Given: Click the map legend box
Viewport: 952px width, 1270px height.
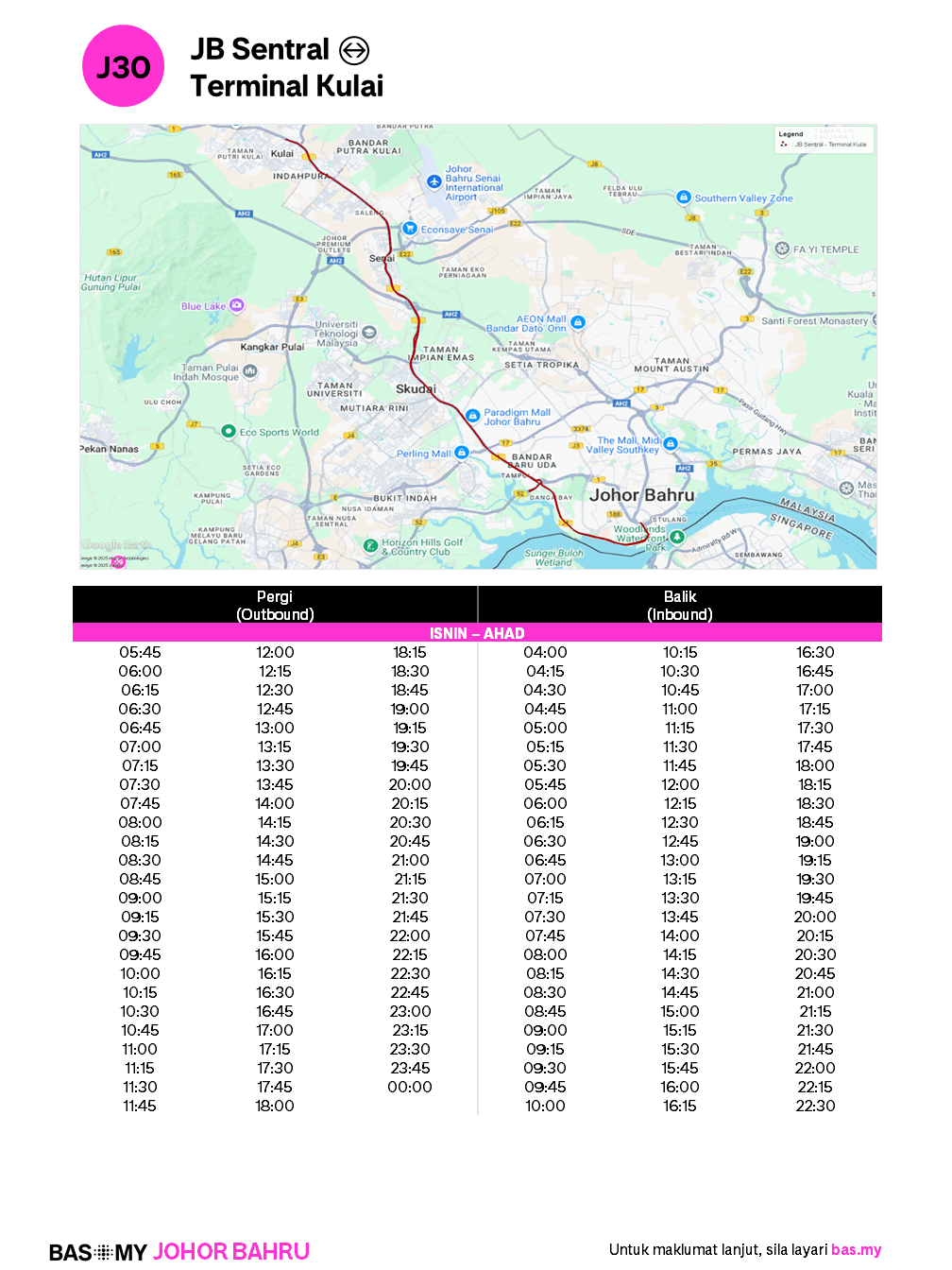Looking at the screenshot, I should (x=824, y=140).
